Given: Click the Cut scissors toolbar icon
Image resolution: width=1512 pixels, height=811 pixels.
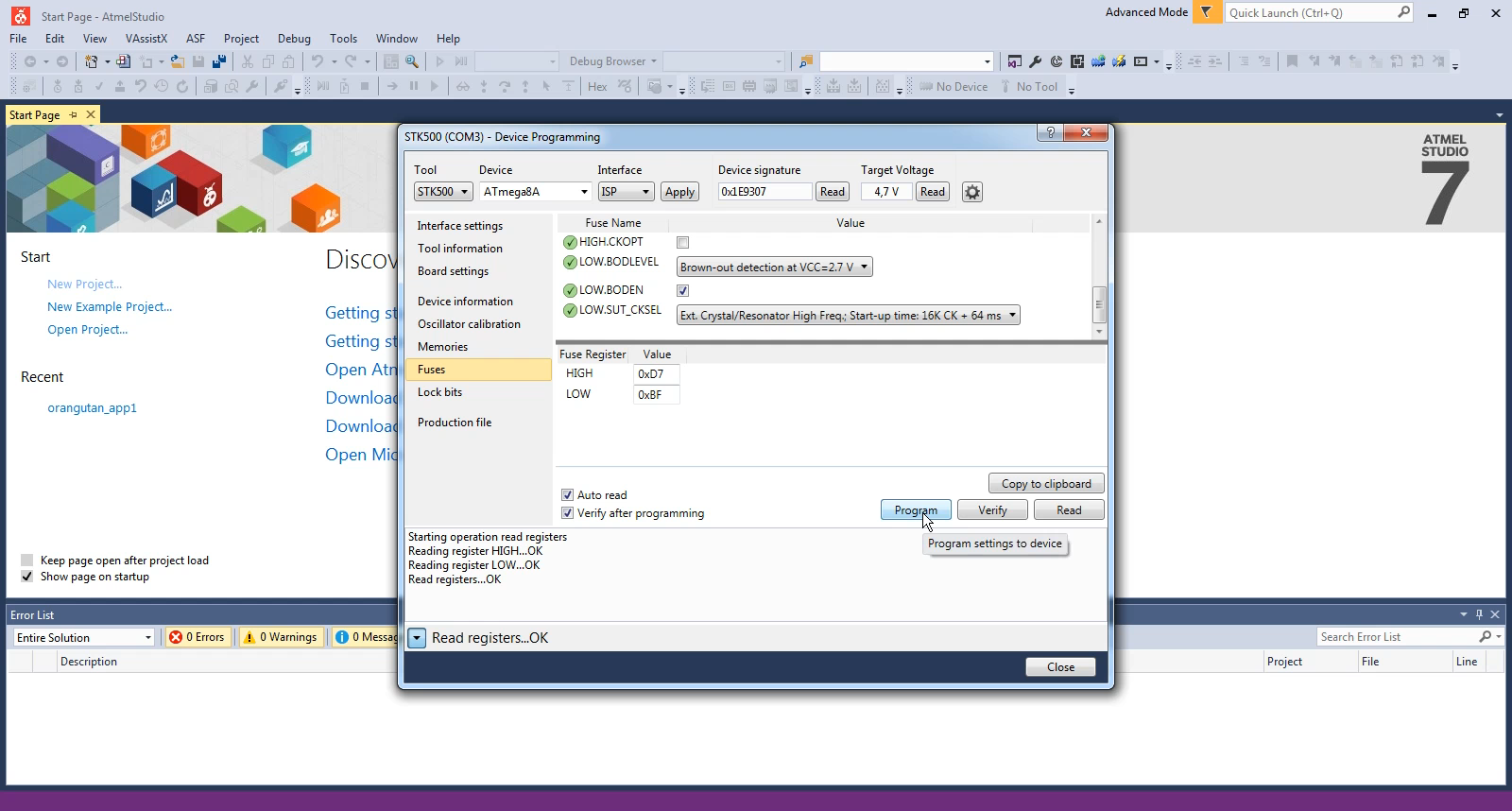Looking at the screenshot, I should (x=248, y=61).
